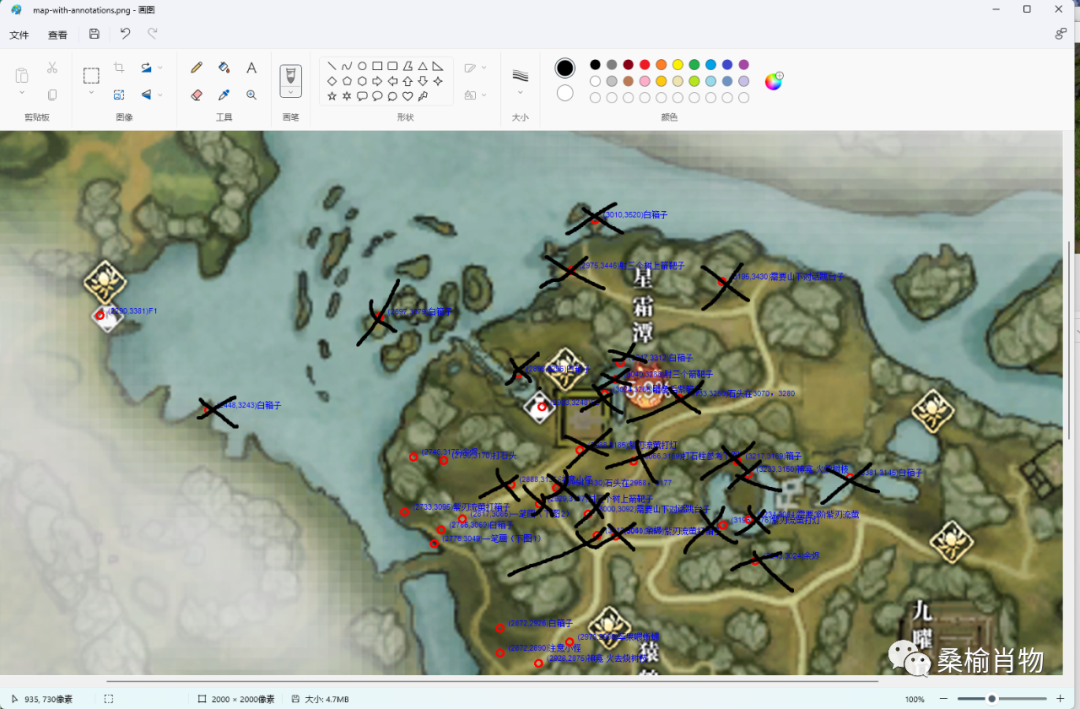Pick the orange color swatch

[661, 65]
